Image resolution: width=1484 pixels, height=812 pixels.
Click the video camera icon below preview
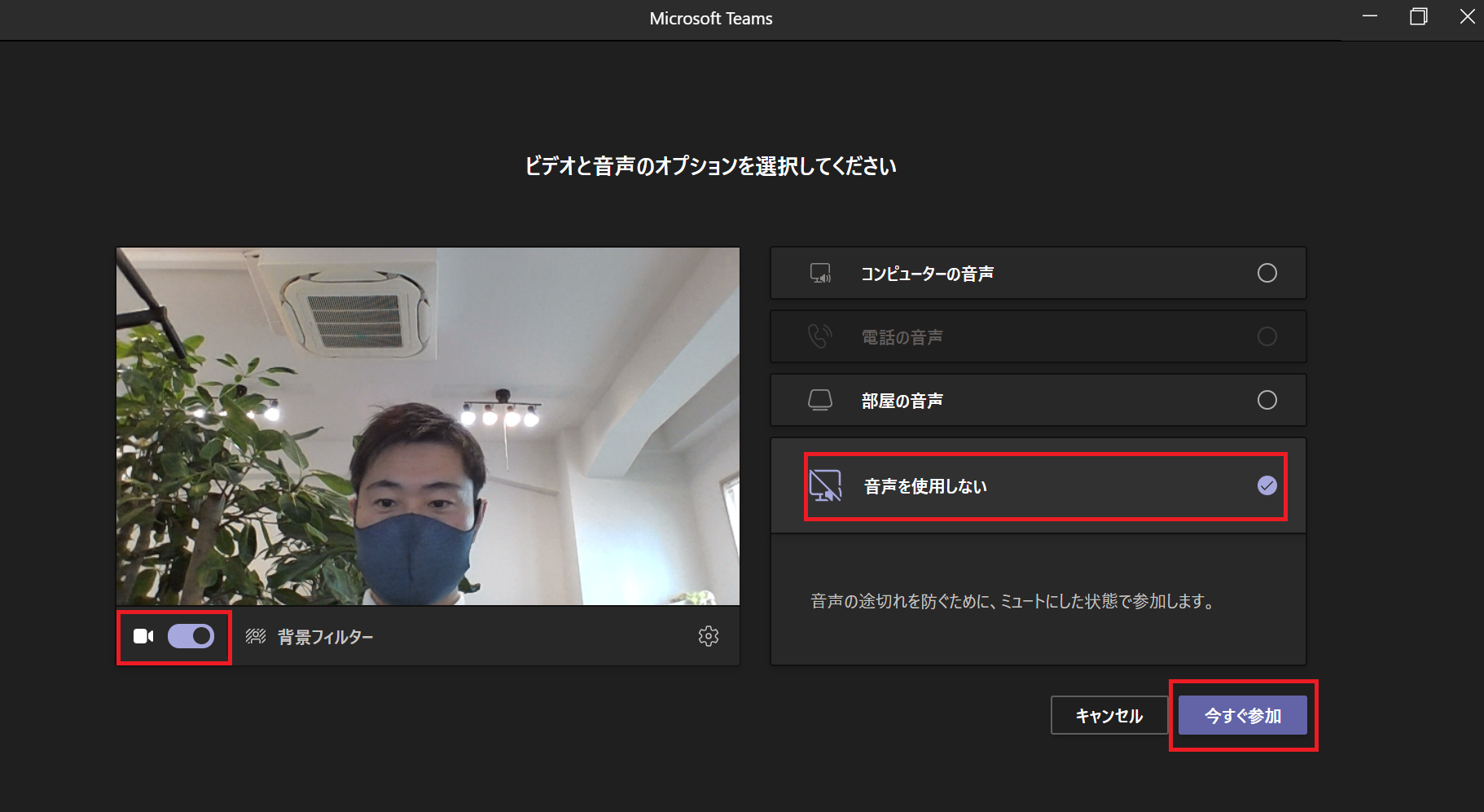[x=143, y=636]
